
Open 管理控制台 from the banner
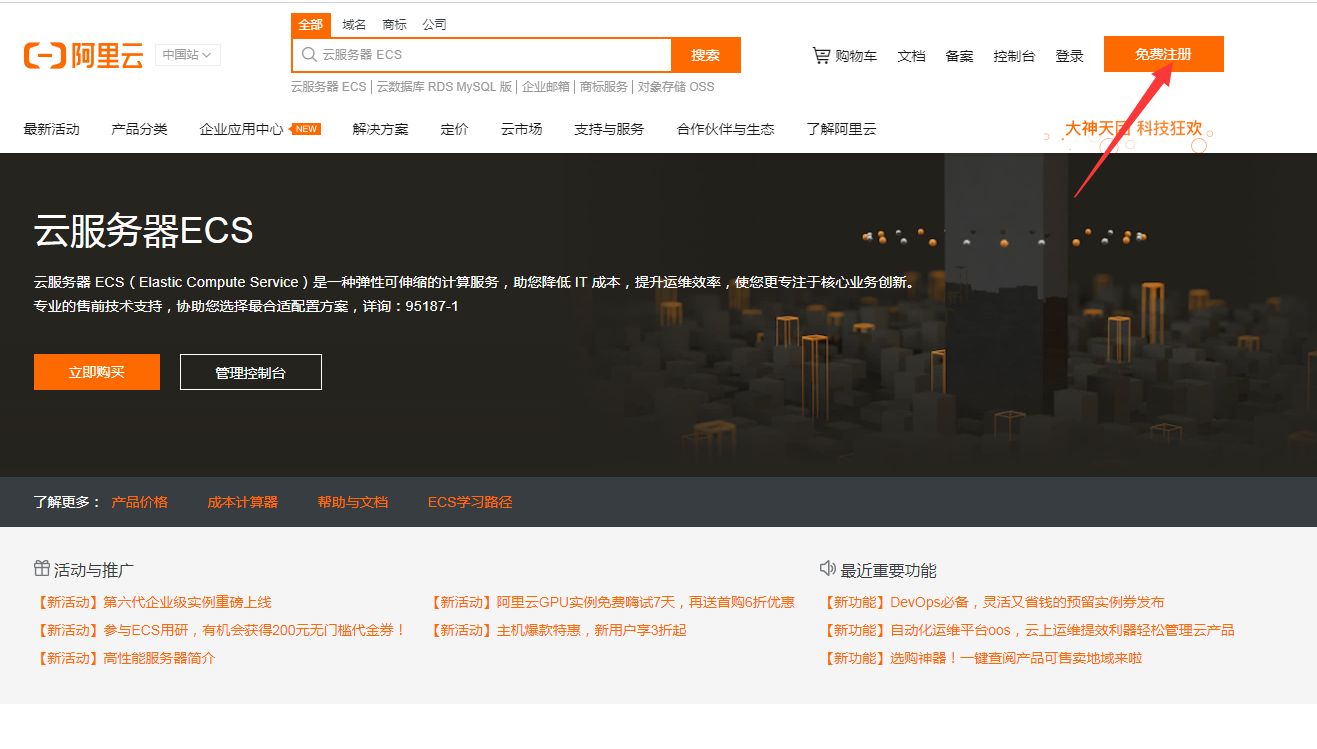[x=250, y=372]
